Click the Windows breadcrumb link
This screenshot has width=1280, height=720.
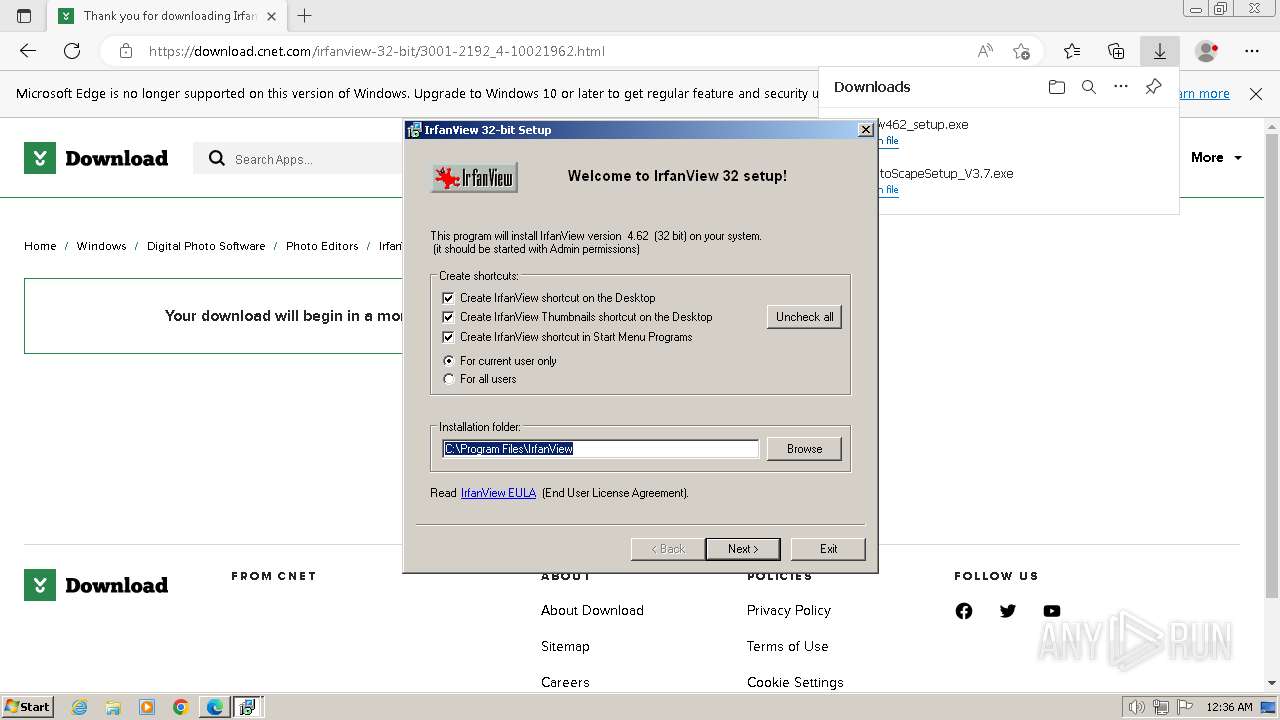pos(101,246)
